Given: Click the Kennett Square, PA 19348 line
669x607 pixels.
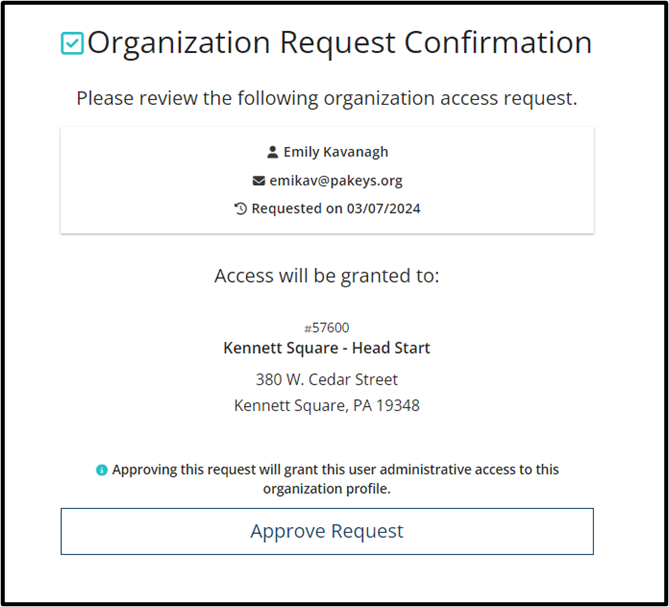Looking at the screenshot, I should pyautogui.click(x=326, y=405).
